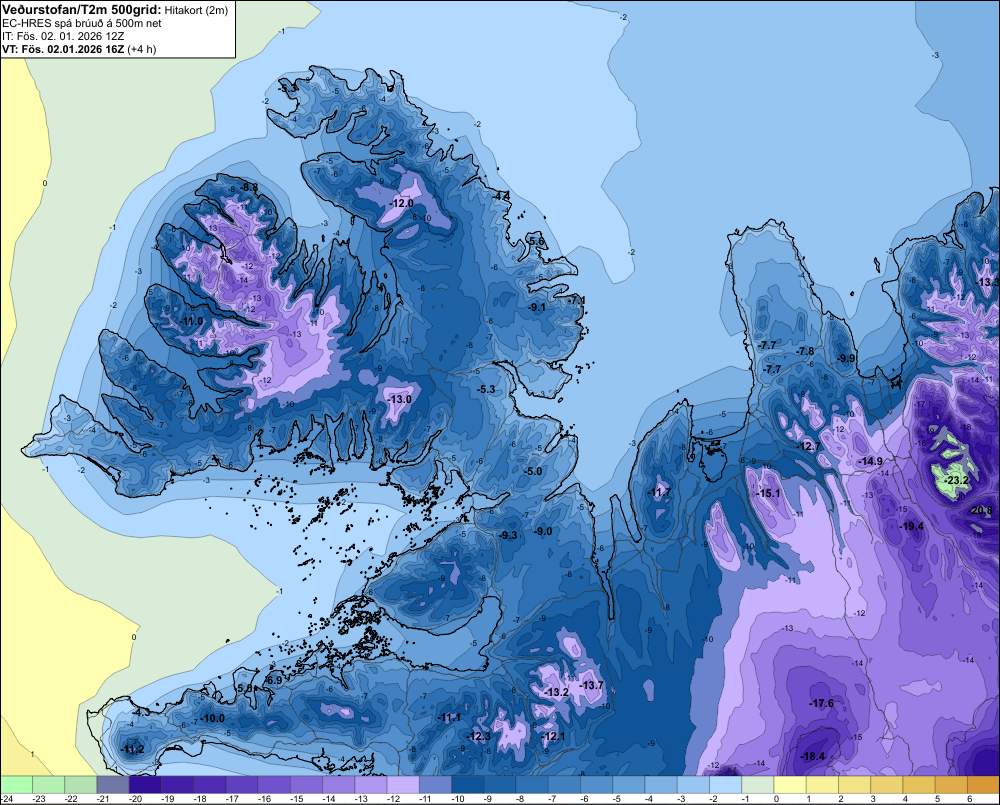Screen dimensions: 1000x805
Task: Click the '3' number in the legend scale
Action: pos(872,799)
